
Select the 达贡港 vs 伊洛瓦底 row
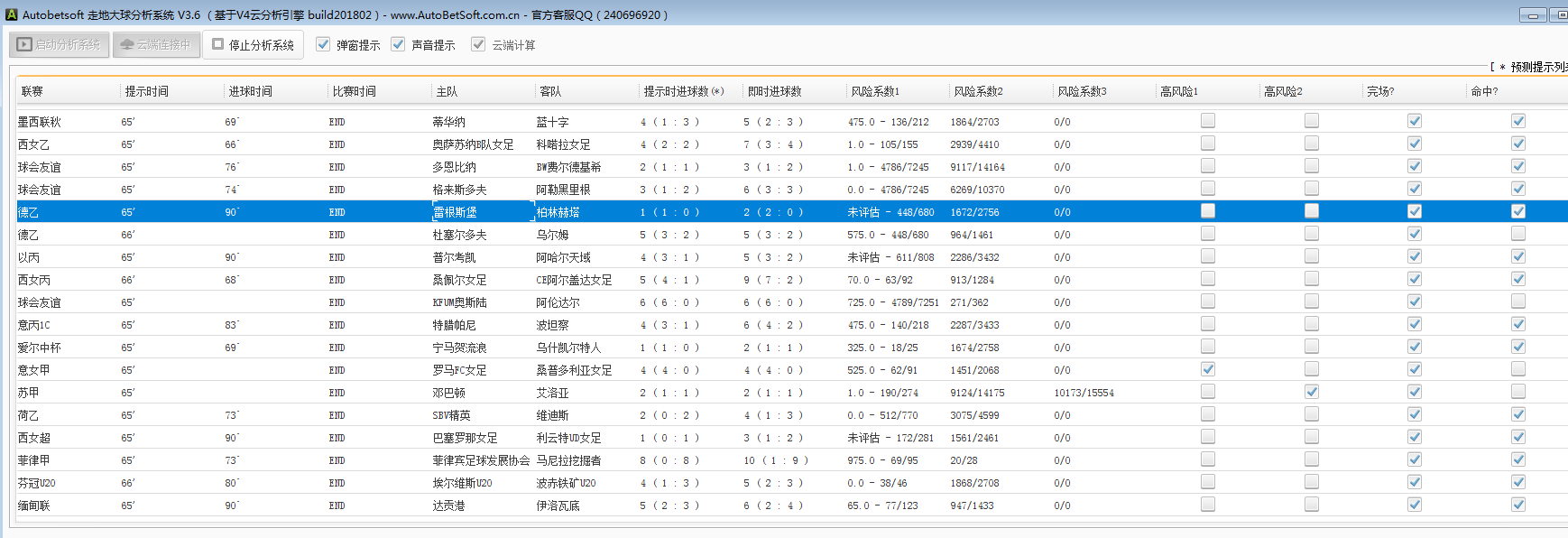448,506
